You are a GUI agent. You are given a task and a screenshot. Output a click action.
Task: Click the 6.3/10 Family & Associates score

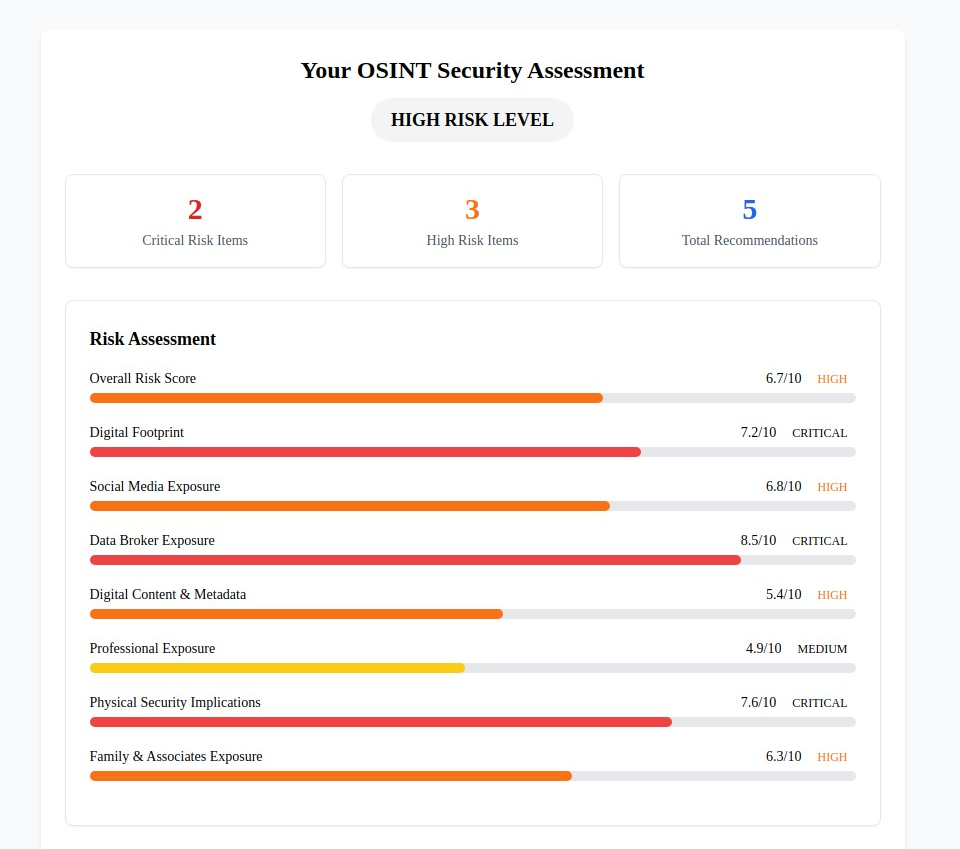click(783, 757)
